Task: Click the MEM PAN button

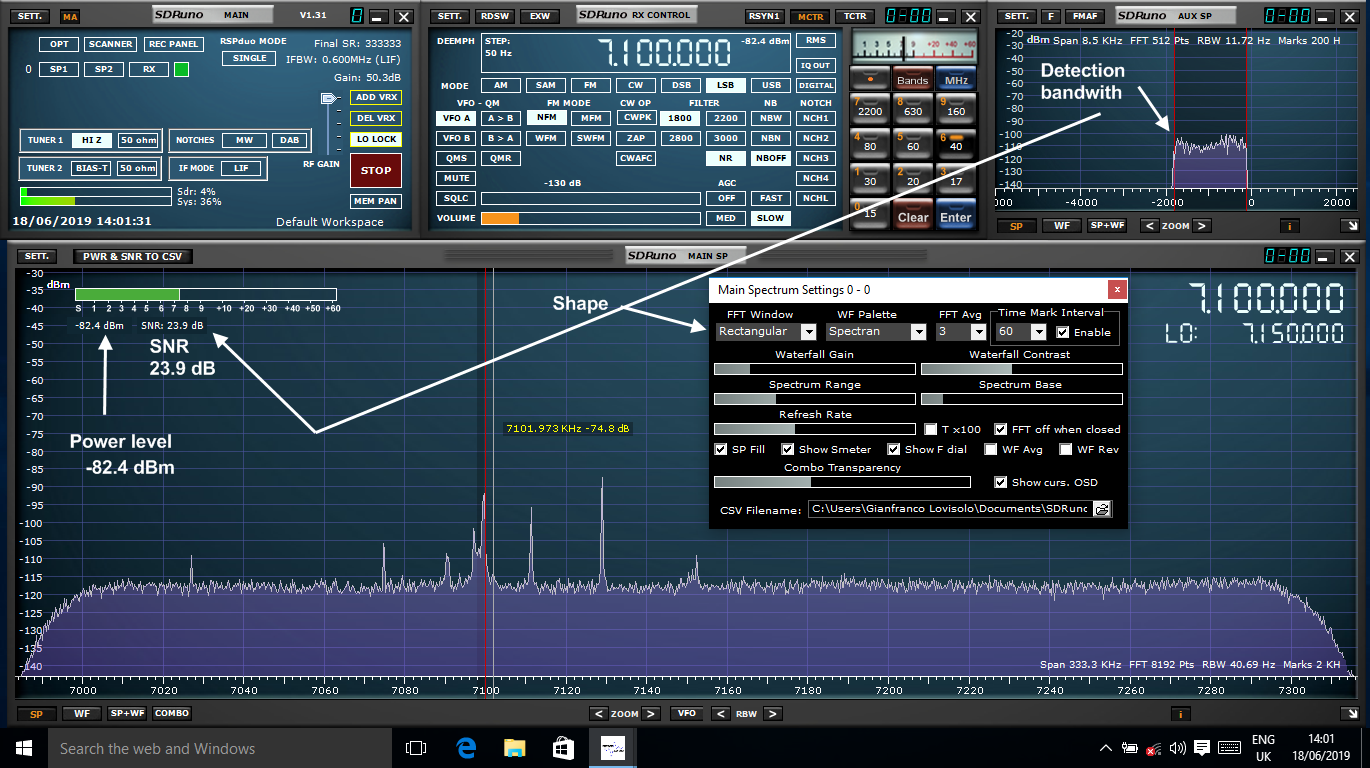Action: [375, 201]
